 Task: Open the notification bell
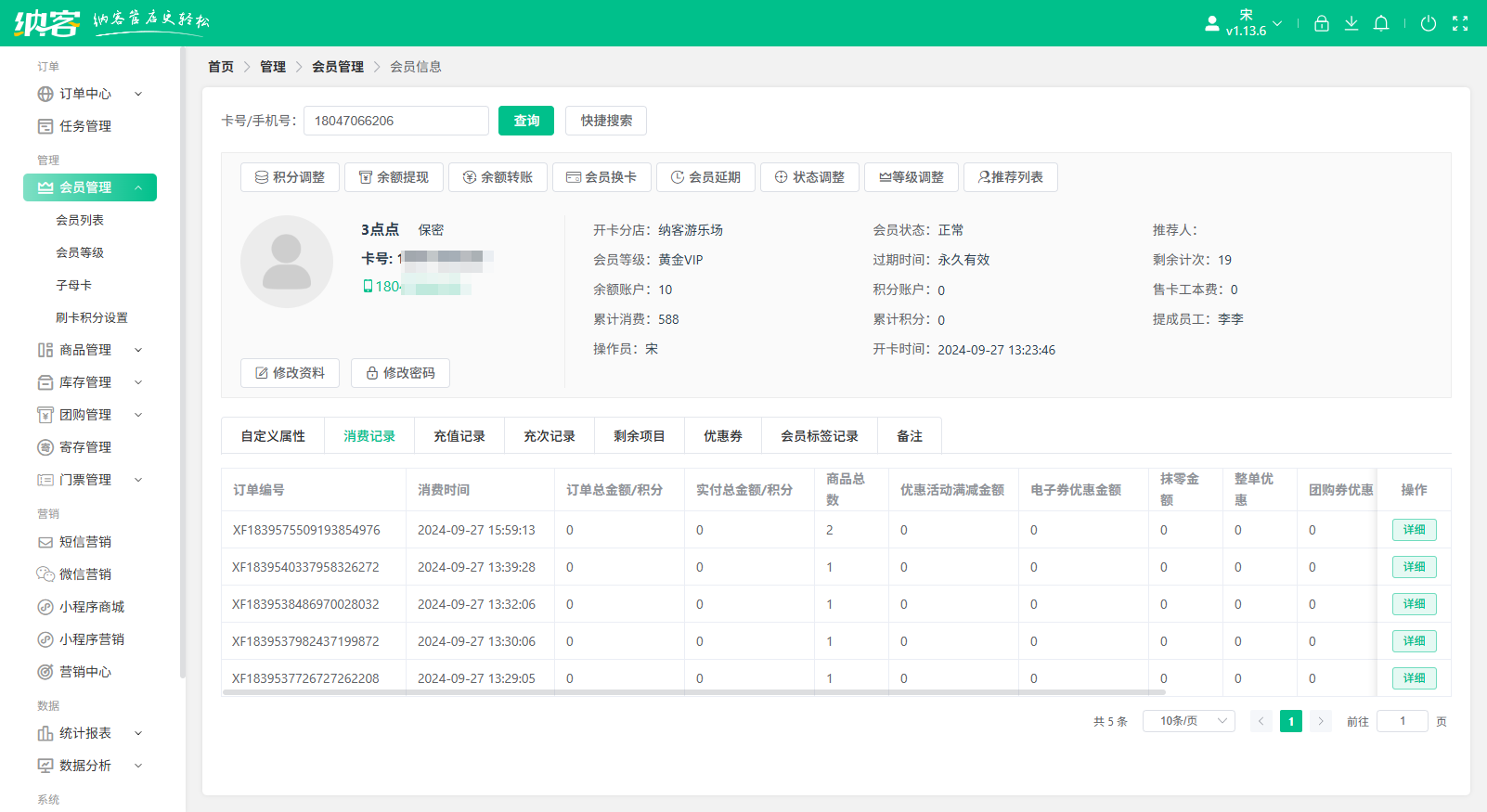[x=1381, y=23]
